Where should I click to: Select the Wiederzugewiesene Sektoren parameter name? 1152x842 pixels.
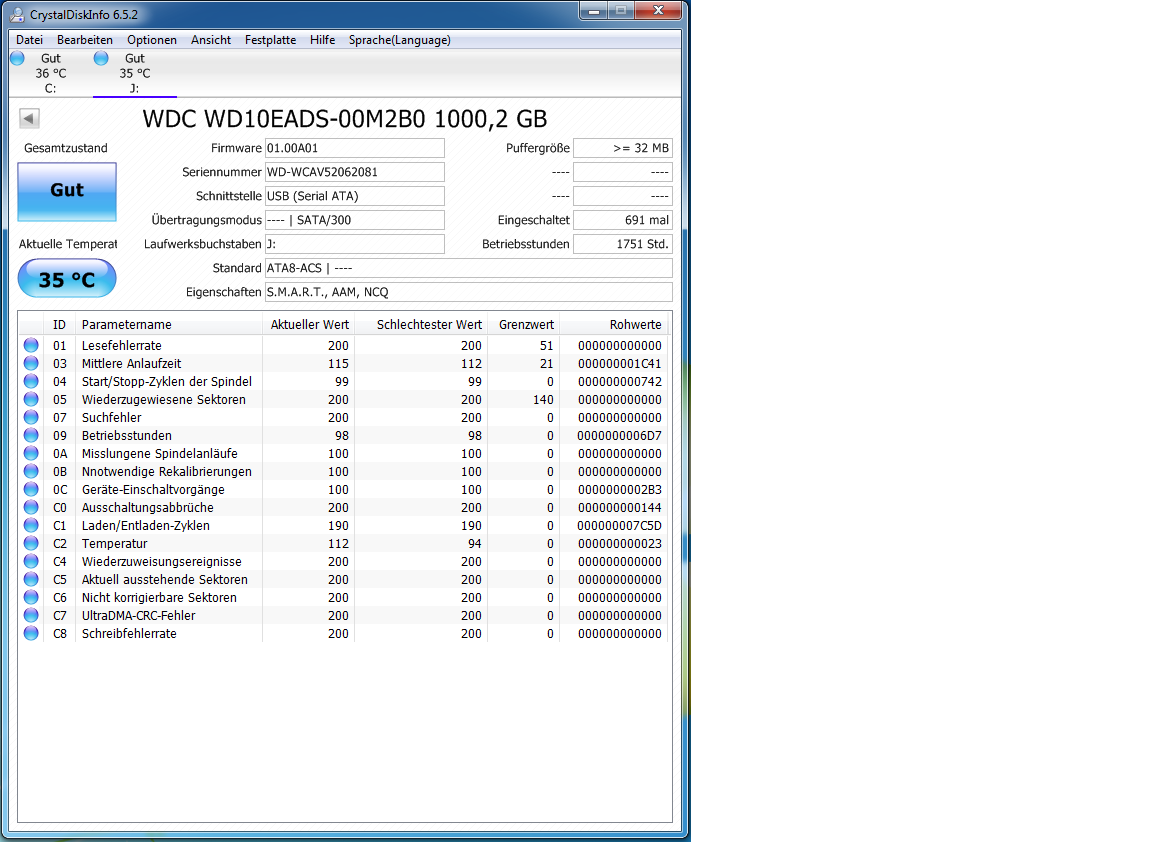164,400
